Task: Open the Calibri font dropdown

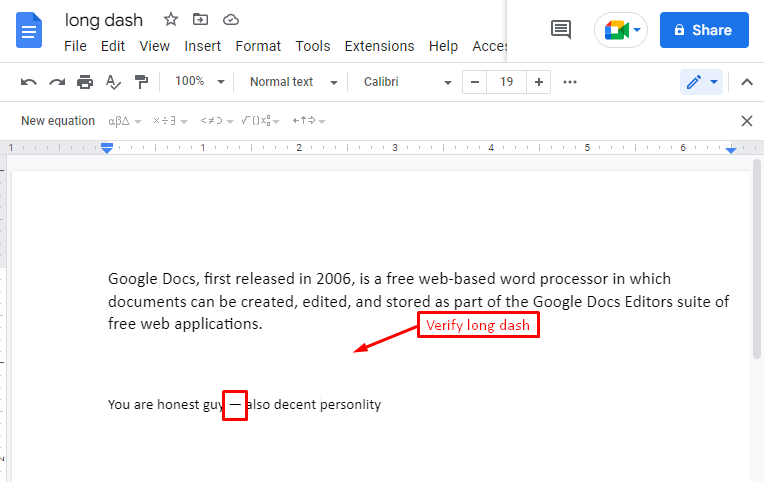Action: pos(407,82)
